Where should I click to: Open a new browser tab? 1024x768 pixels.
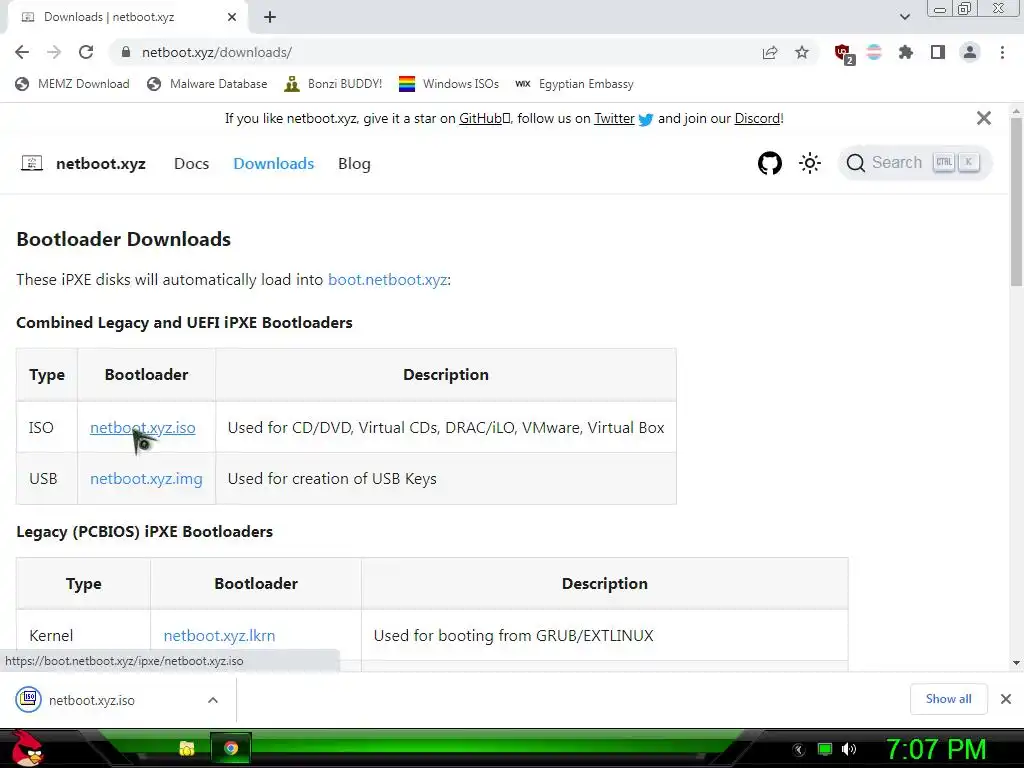click(x=270, y=17)
